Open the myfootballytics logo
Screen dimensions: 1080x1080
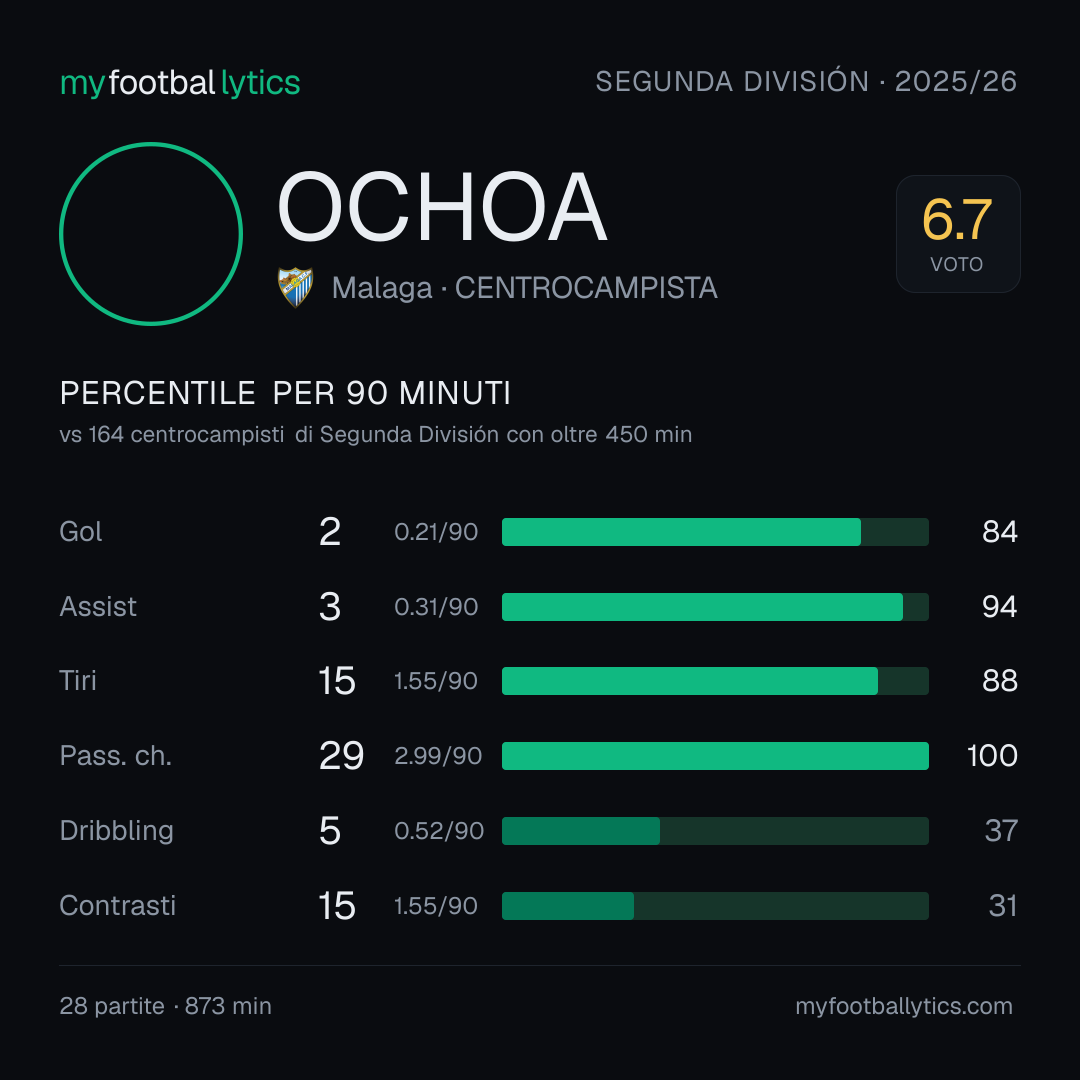(180, 83)
